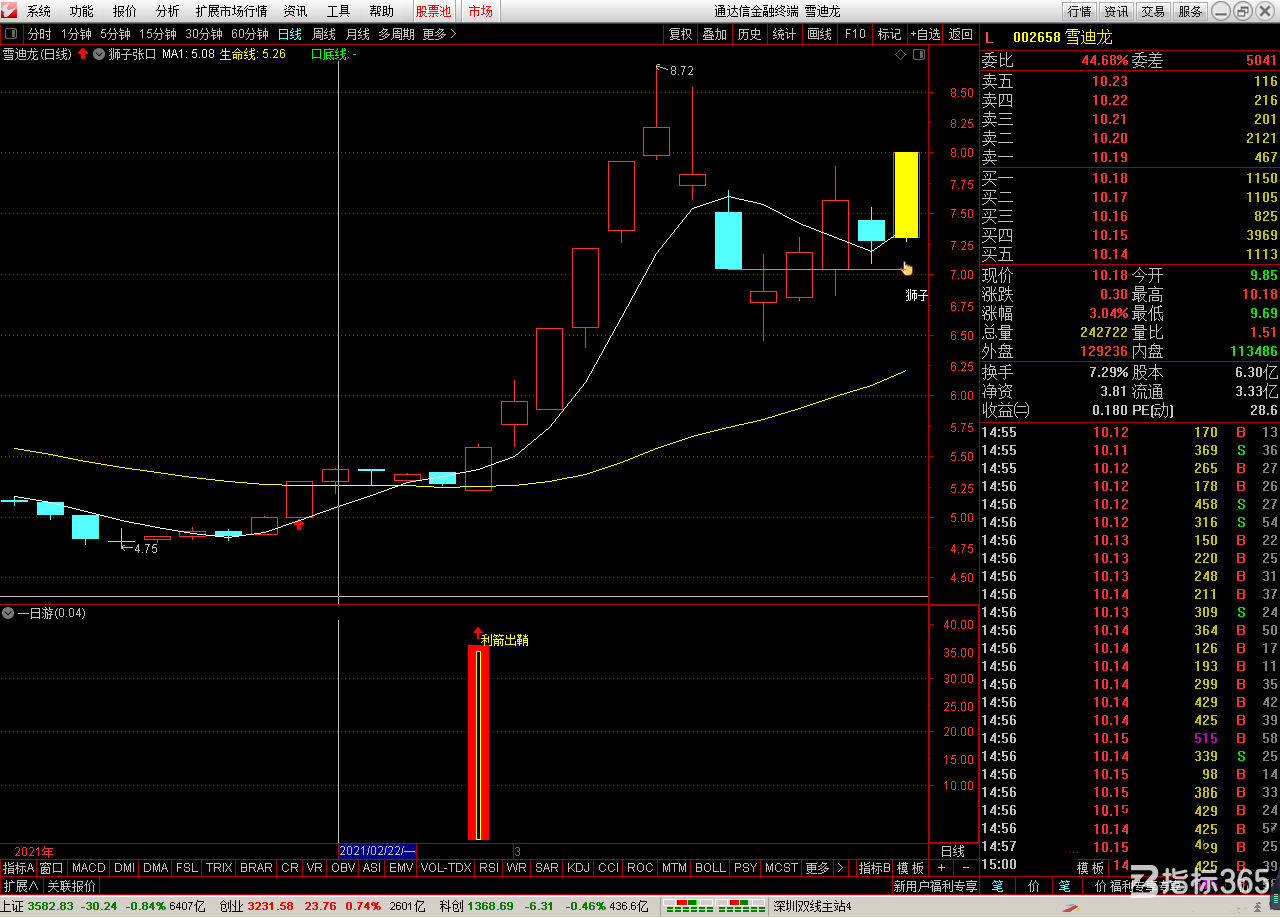The image size is (1280, 918).
Task: Select the 1分钟 period
Action: 76,34
